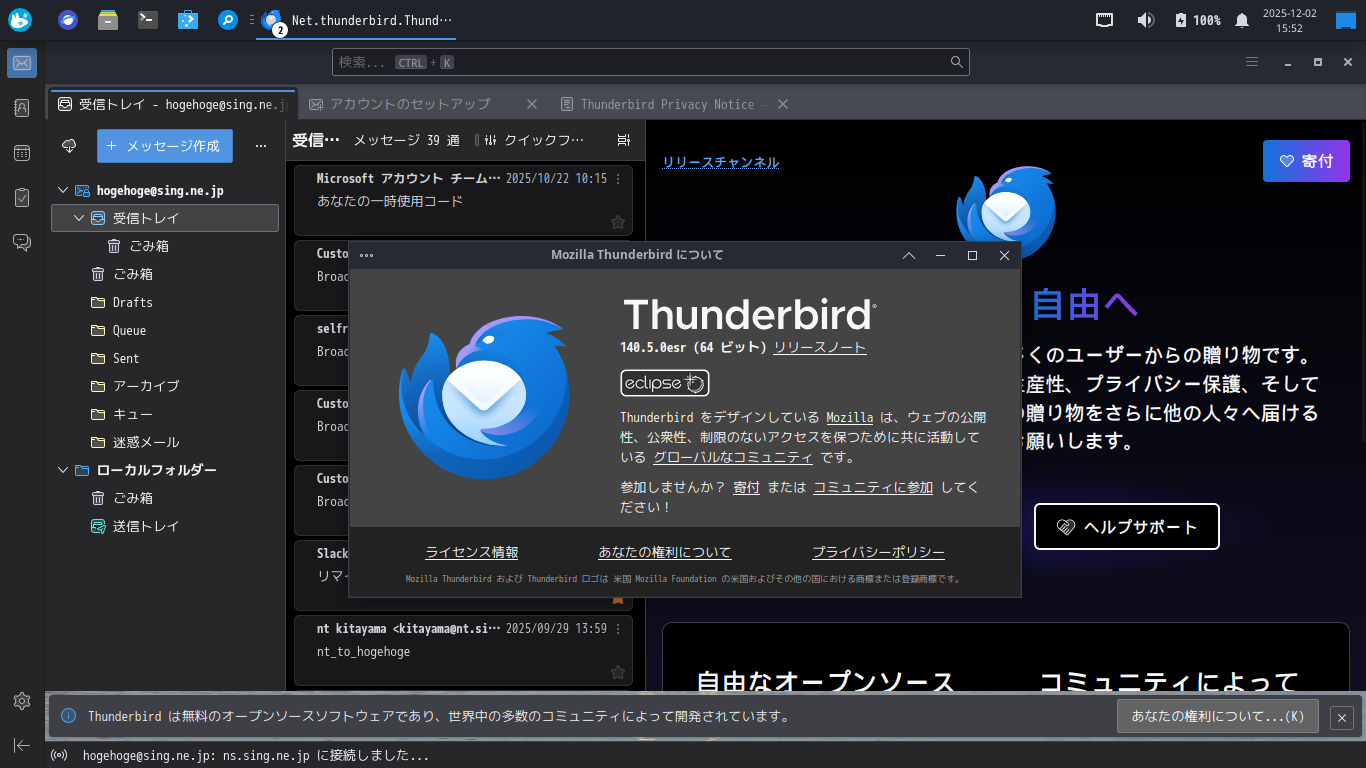
Task: Open folder pane options three-dot menu
Action: pyautogui.click(x=261, y=146)
